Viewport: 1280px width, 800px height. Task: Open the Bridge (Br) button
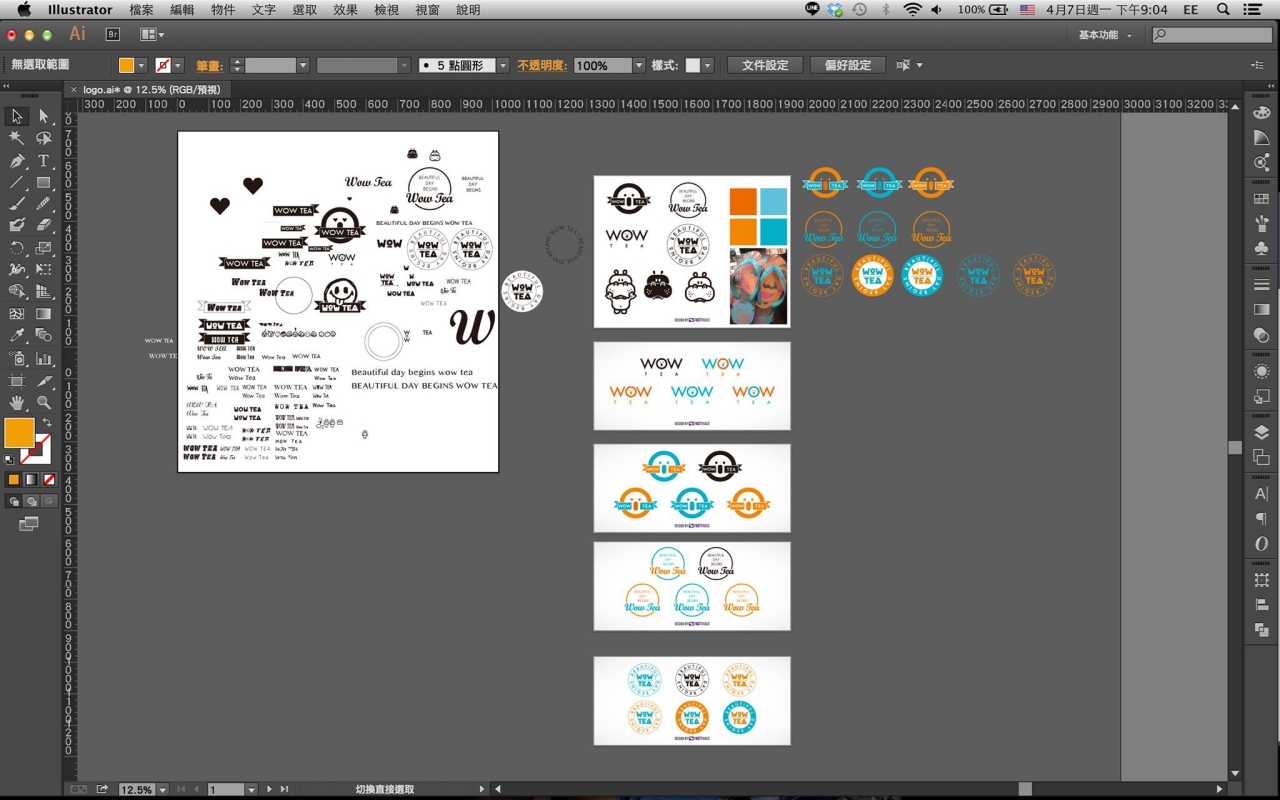pyautogui.click(x=113, y=34)
